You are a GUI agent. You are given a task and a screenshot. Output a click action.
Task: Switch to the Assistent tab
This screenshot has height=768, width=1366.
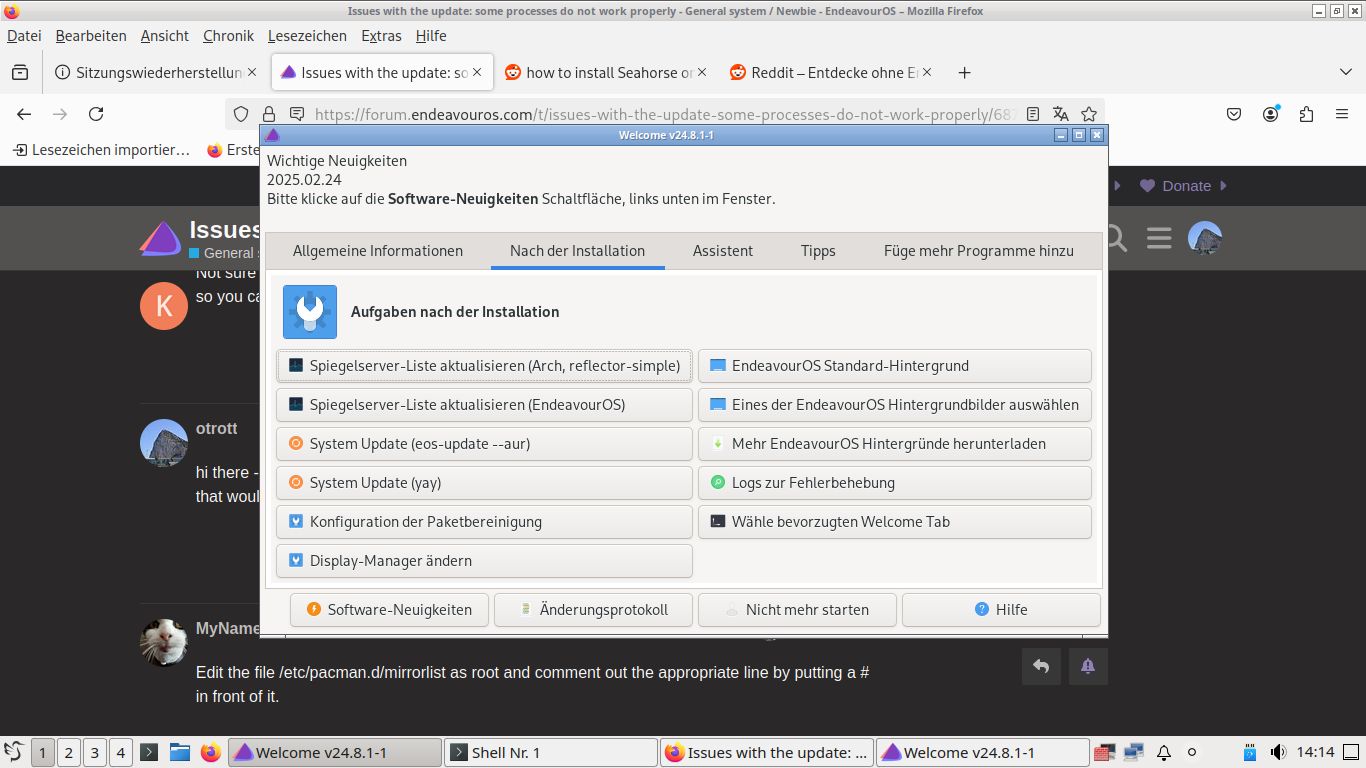tap(723, 251)
